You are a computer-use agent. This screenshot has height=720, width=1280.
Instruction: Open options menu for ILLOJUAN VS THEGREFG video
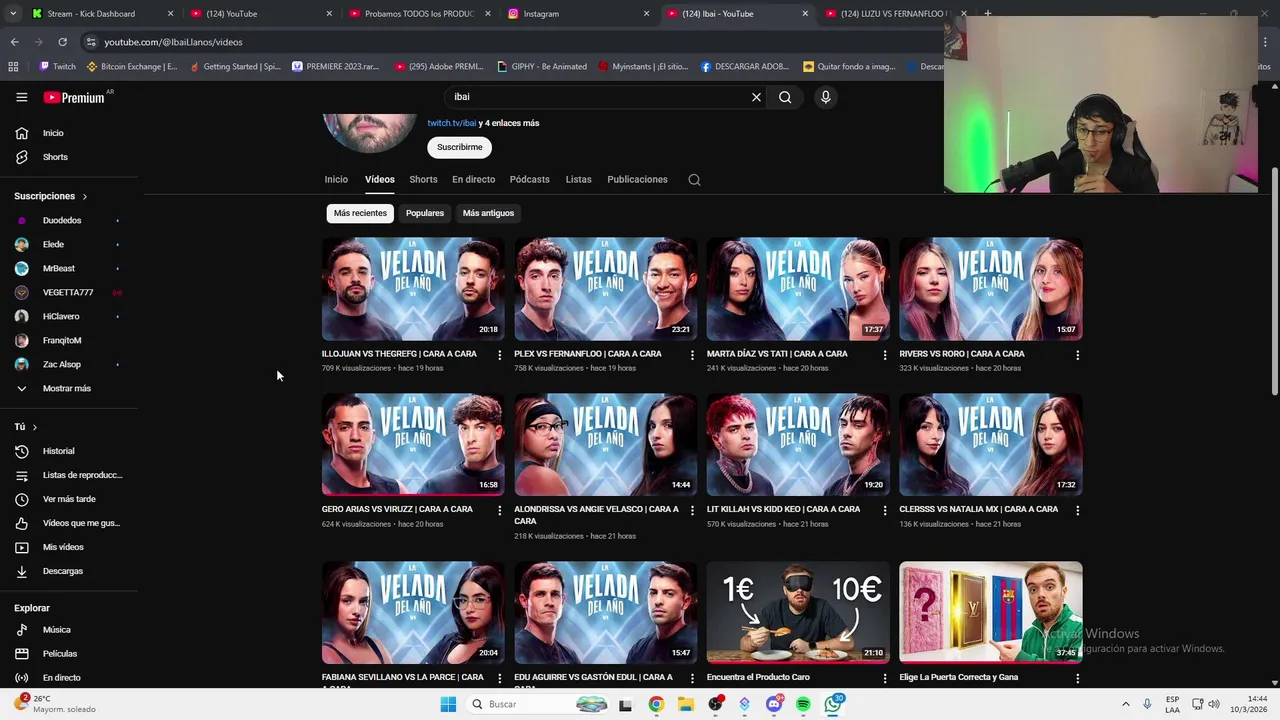click(499, 355)
